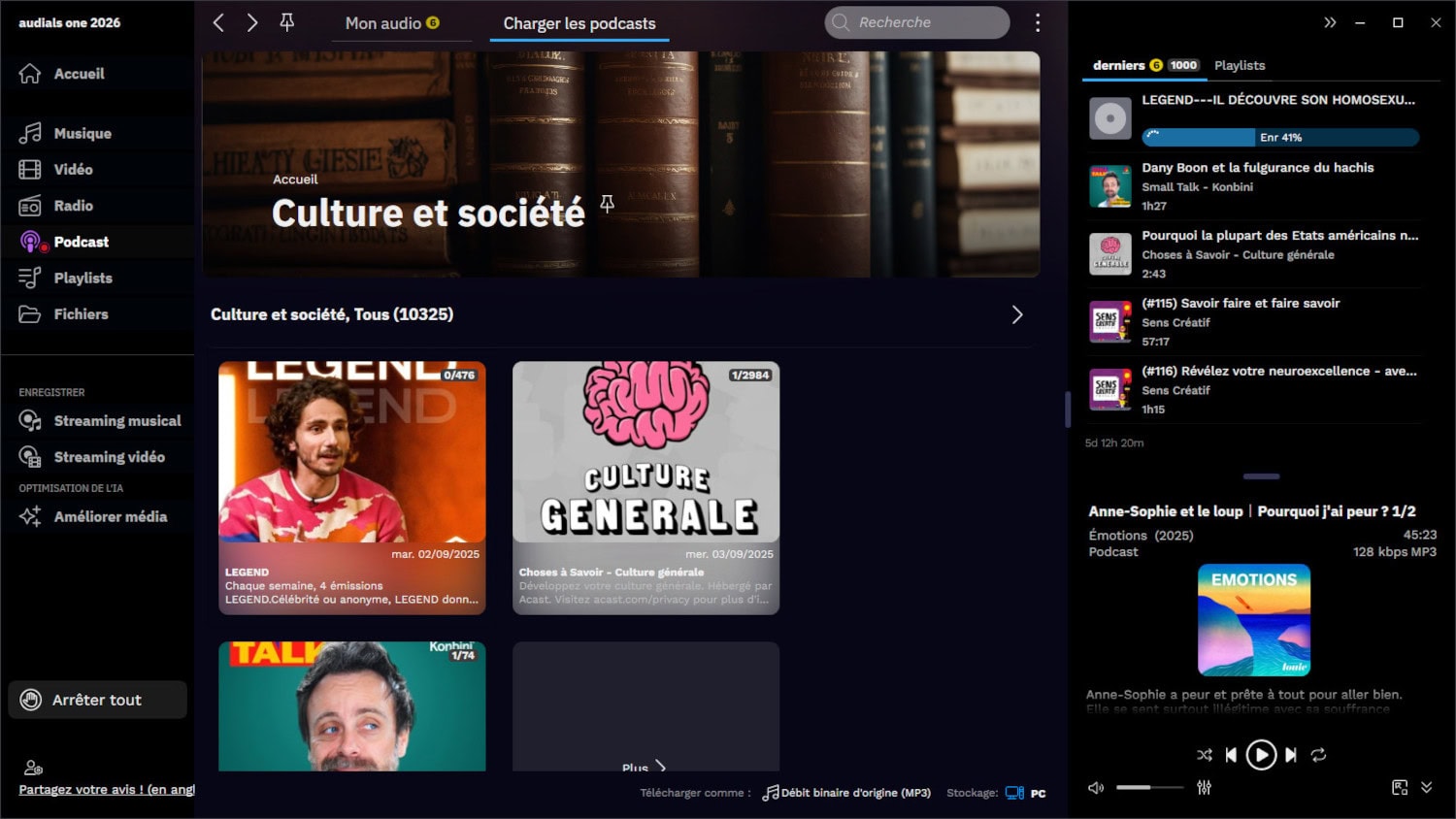
Task: Go to the previous track
Action: (1231, 755)
